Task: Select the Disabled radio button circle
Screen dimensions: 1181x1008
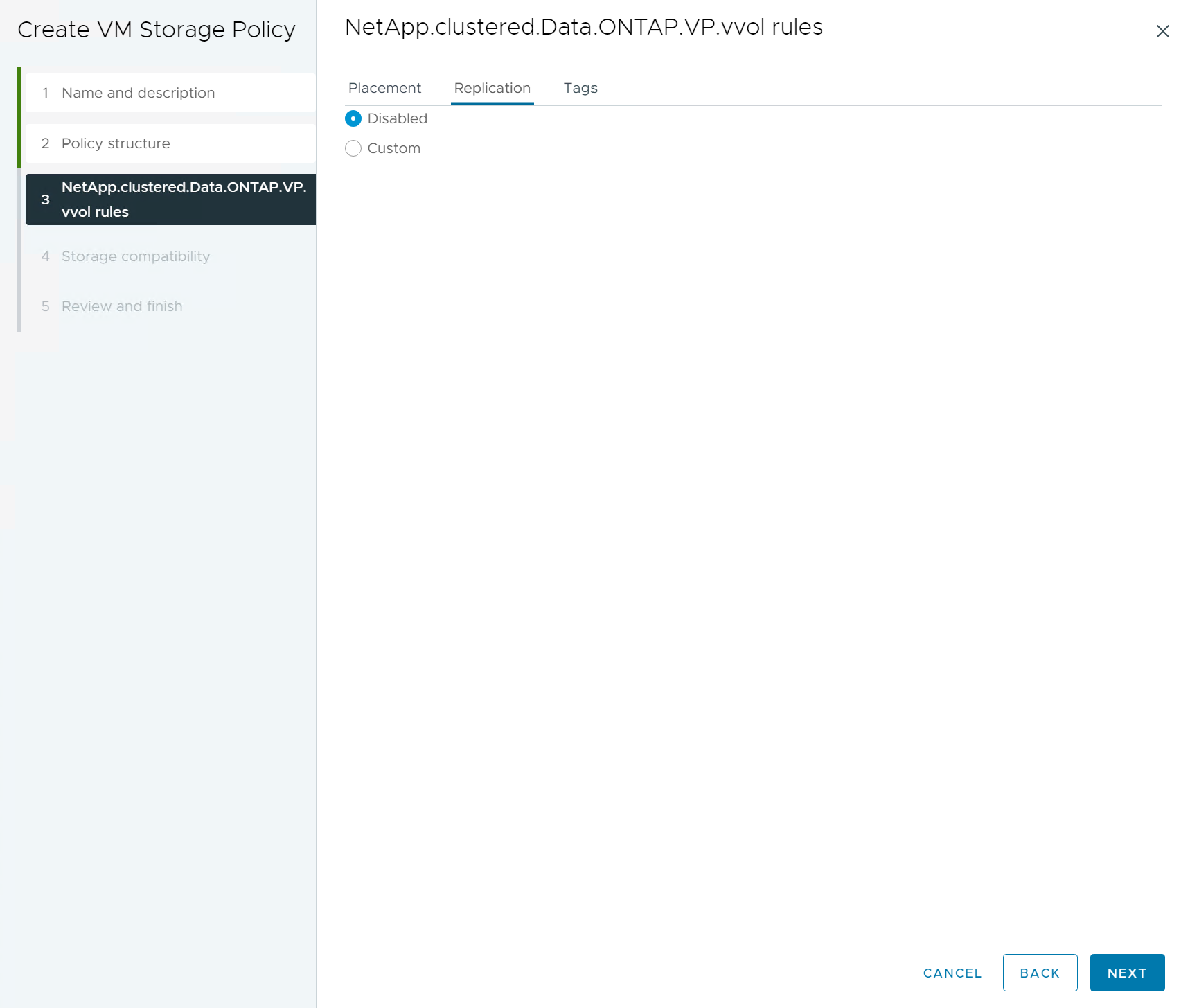Action: (353, 118)
